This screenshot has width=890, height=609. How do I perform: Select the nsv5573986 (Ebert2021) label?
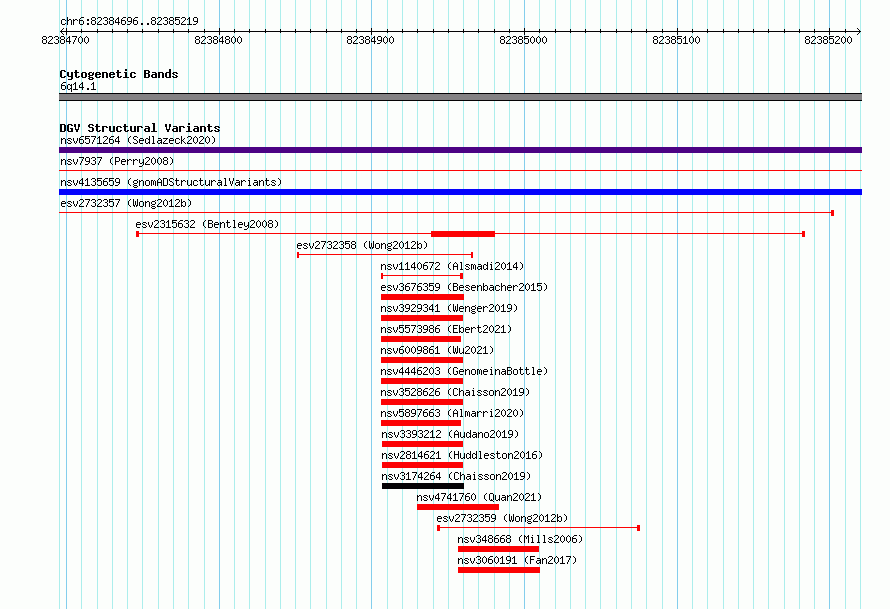pyautogui.click(x=446, y=329)
